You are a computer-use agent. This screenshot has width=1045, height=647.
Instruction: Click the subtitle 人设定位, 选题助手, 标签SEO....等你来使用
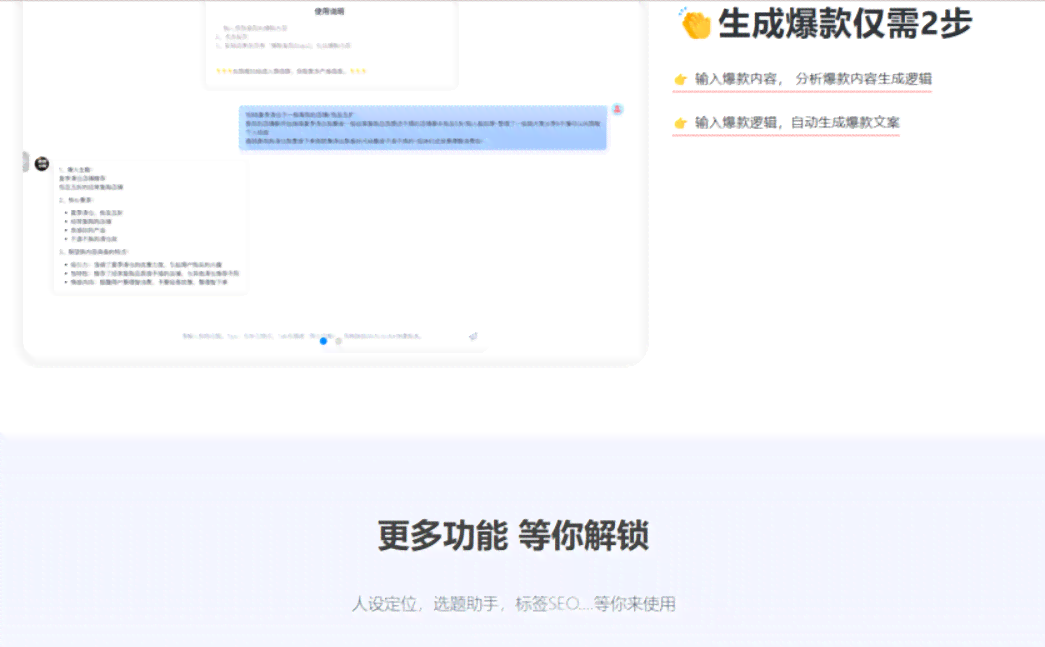coord(514,604)
